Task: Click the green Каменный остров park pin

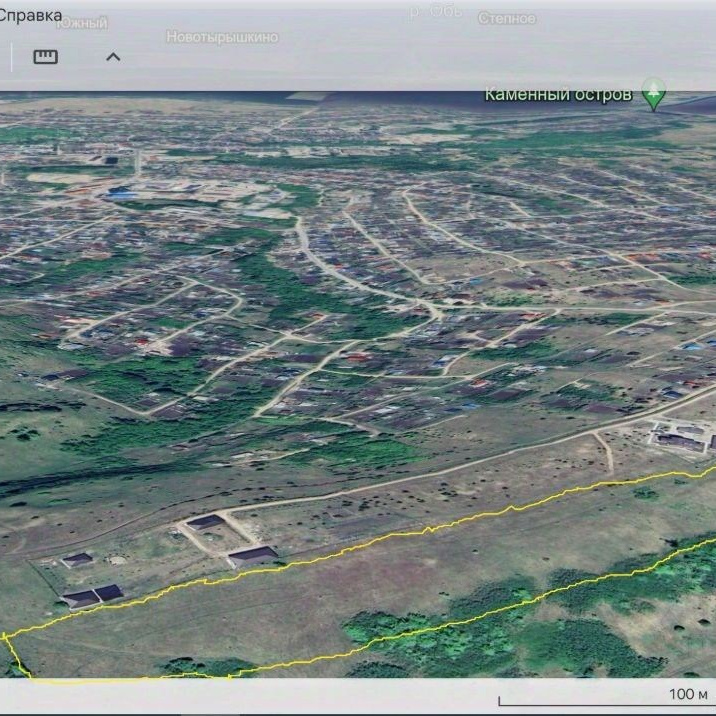Action: tap(654, 96)
